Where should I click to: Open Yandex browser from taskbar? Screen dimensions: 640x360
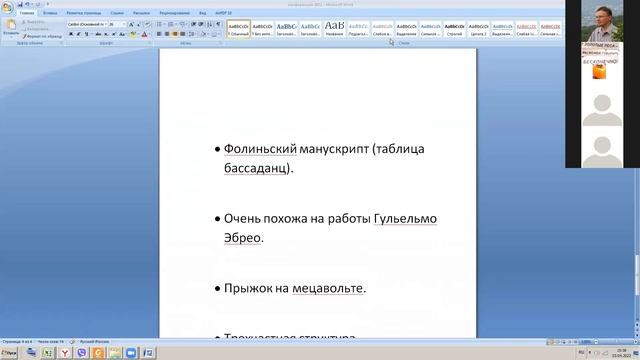tap(64, 353)
